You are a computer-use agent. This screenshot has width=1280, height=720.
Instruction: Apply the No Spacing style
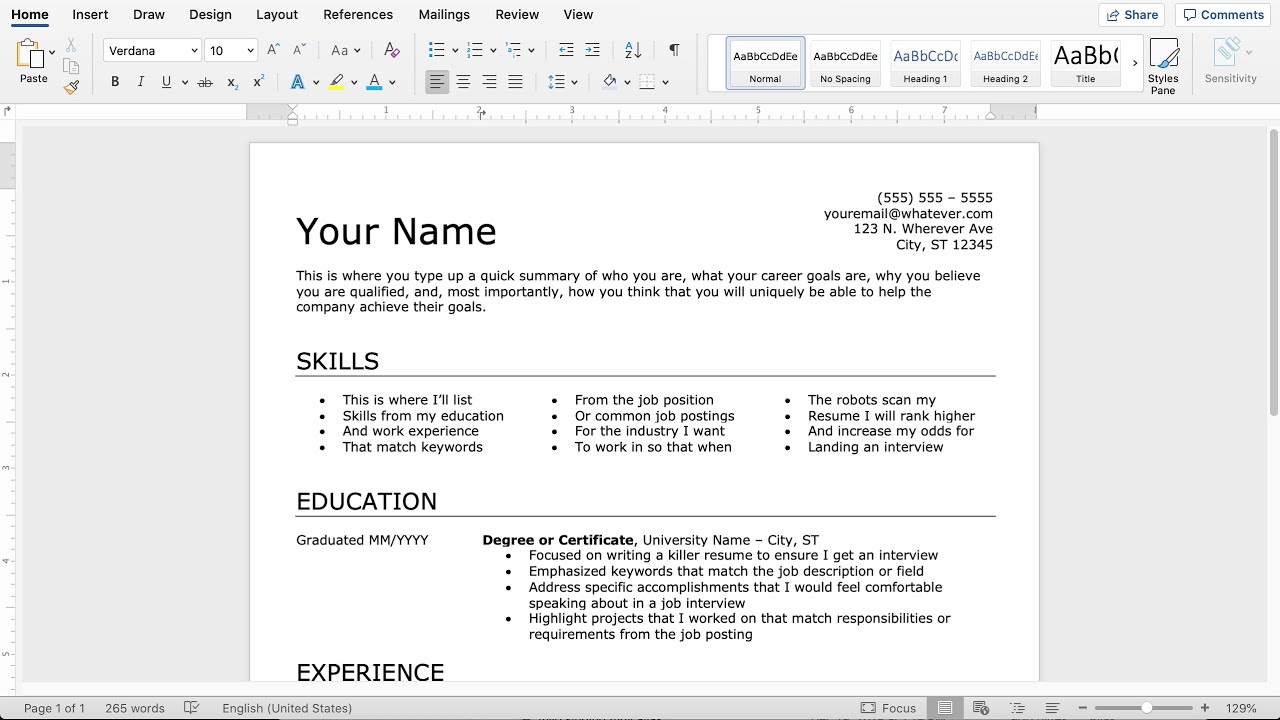click(845, 63)
